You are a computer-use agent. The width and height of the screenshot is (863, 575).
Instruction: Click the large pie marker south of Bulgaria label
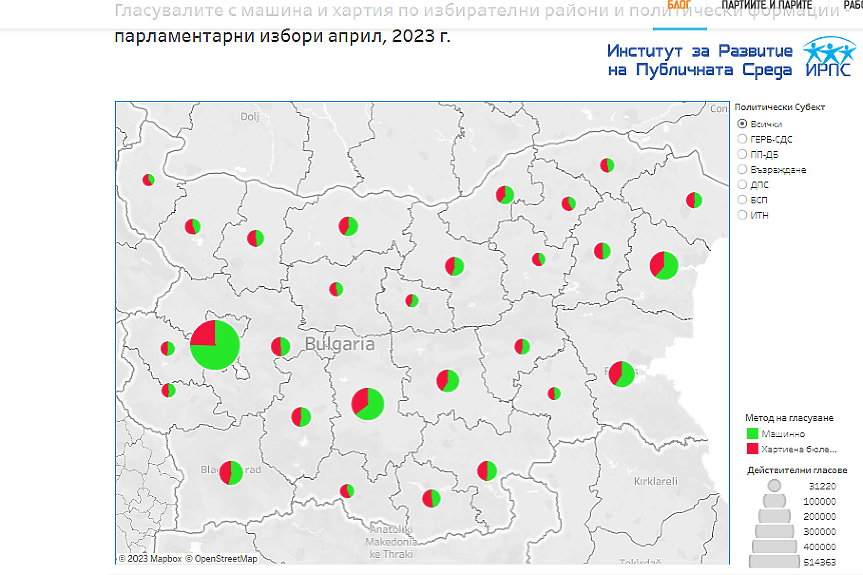click(367, 403)
